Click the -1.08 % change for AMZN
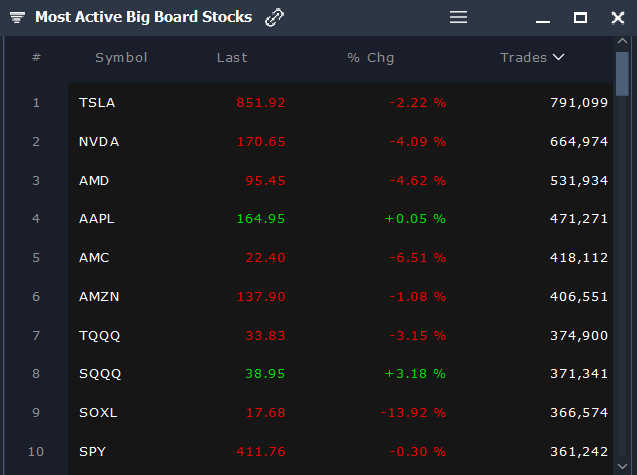This screenshot has height=475, width=637. (418, 297)
